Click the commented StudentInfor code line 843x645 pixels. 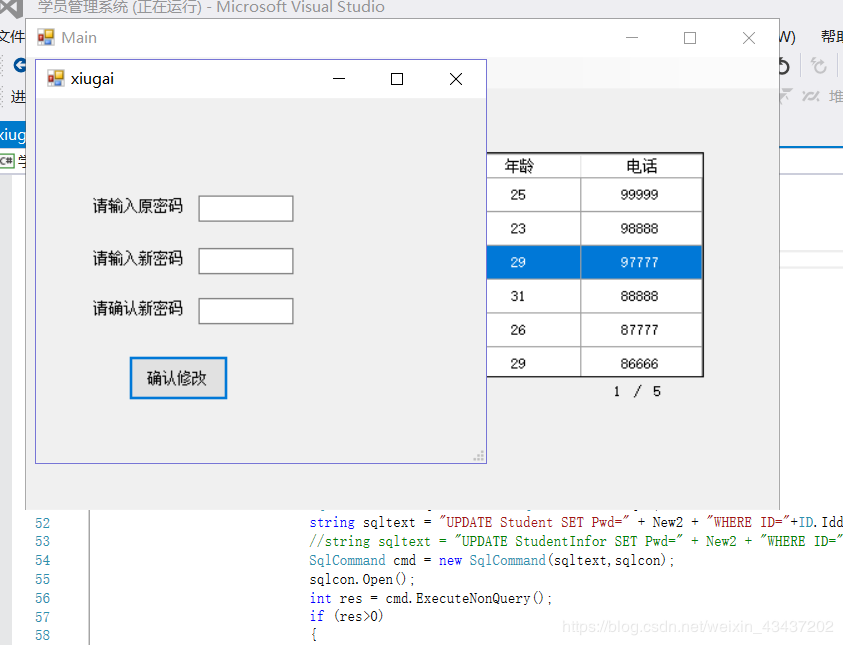point(576,541)
